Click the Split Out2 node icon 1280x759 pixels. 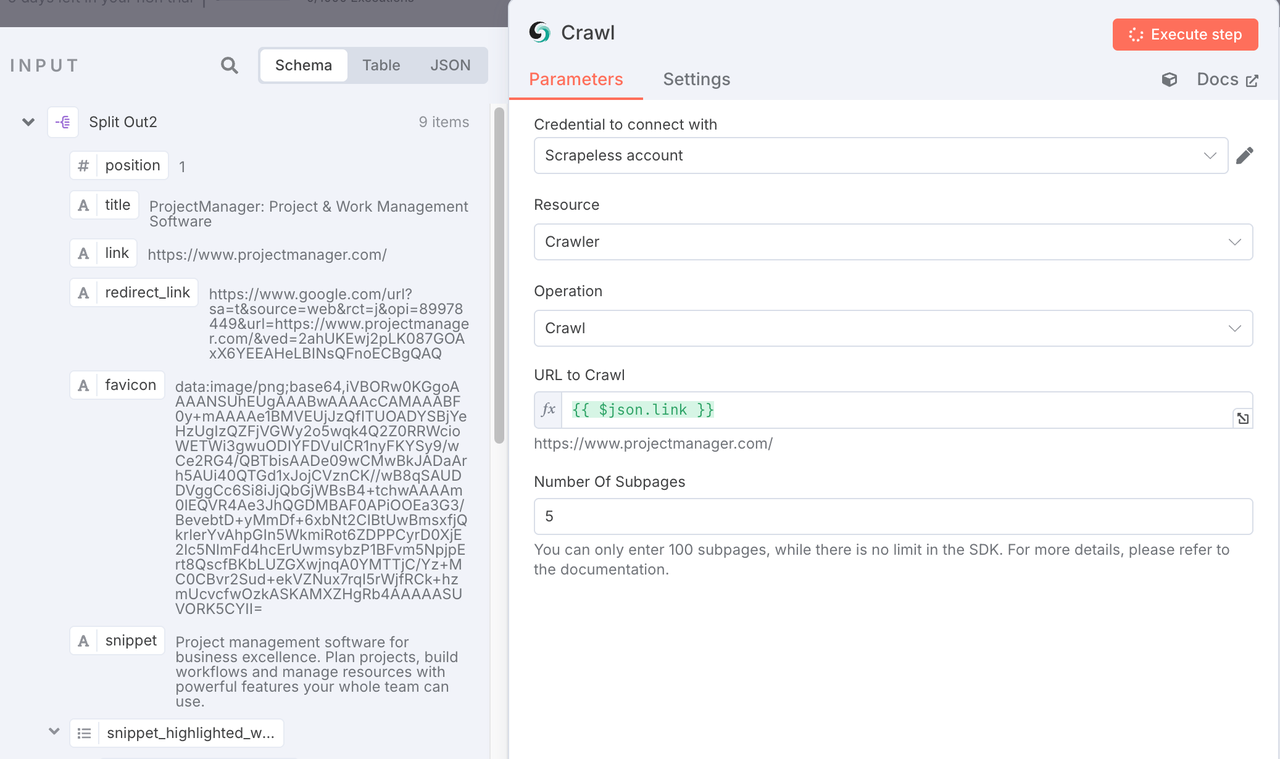[x=63, y=122]
